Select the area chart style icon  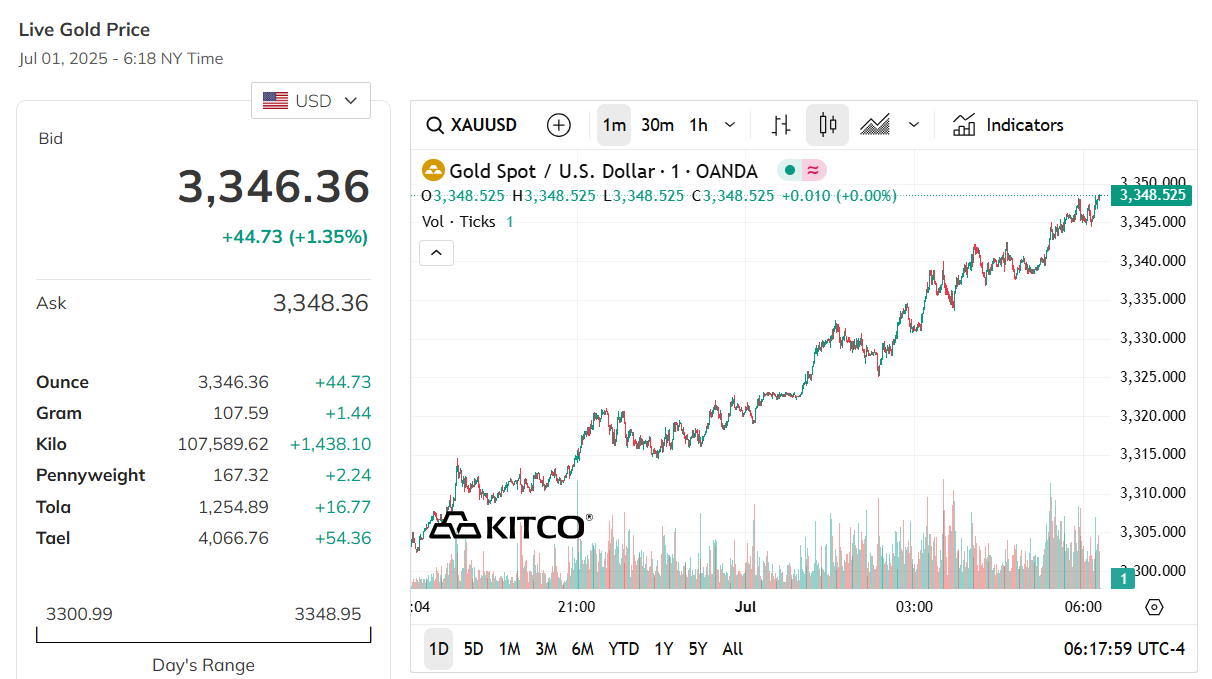point(875,125)
